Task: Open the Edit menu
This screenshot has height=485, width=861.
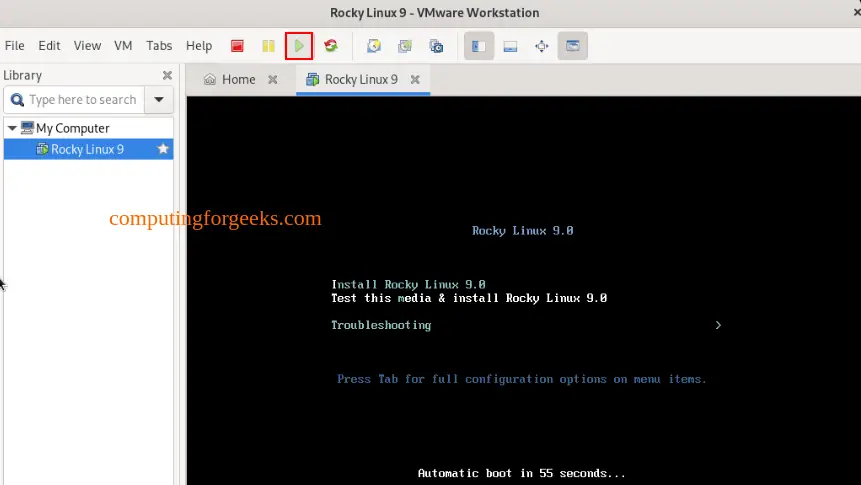Action: [x=49, y=46]
